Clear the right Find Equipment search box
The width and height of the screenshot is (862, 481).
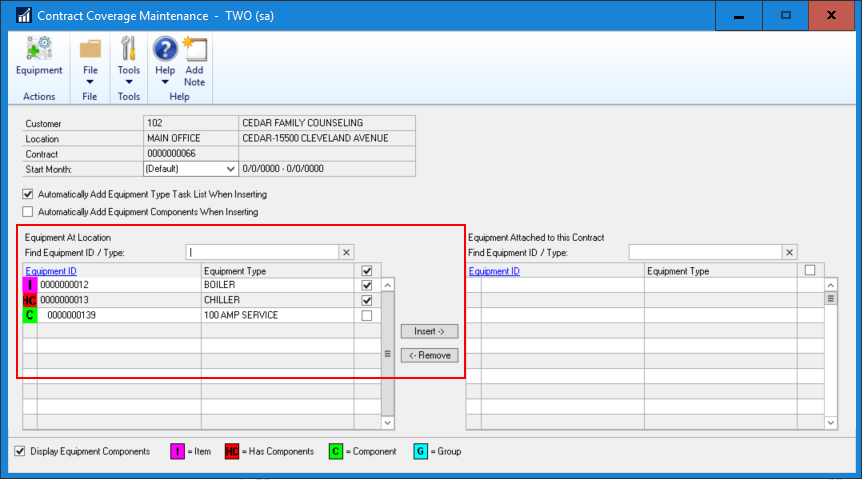[x=789, y=253]
